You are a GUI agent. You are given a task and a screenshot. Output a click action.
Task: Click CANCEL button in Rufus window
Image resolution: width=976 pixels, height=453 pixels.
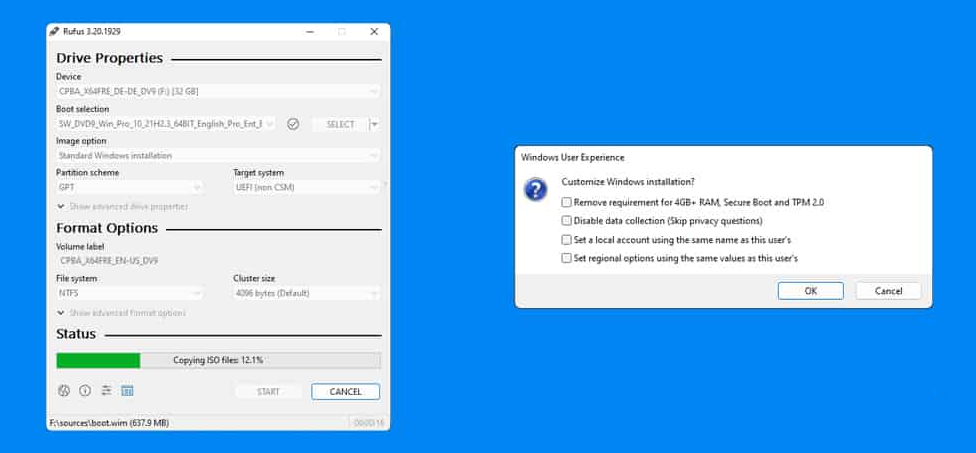[345, 392]
